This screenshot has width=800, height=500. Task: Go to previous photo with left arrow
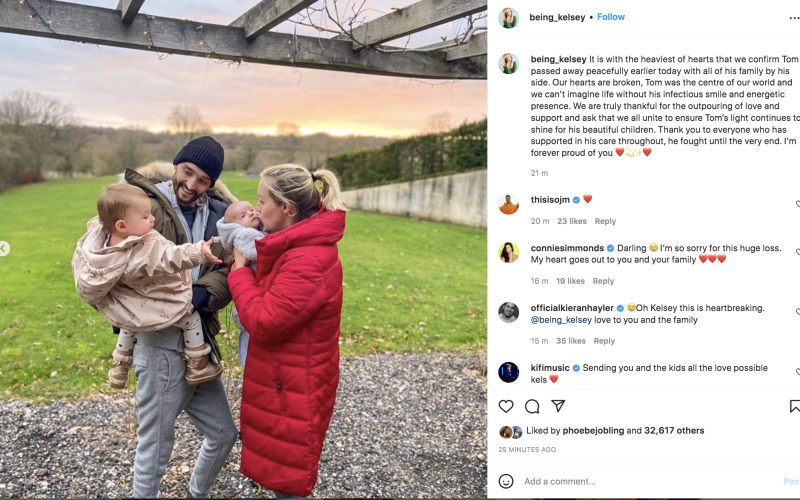click(4, 248)
